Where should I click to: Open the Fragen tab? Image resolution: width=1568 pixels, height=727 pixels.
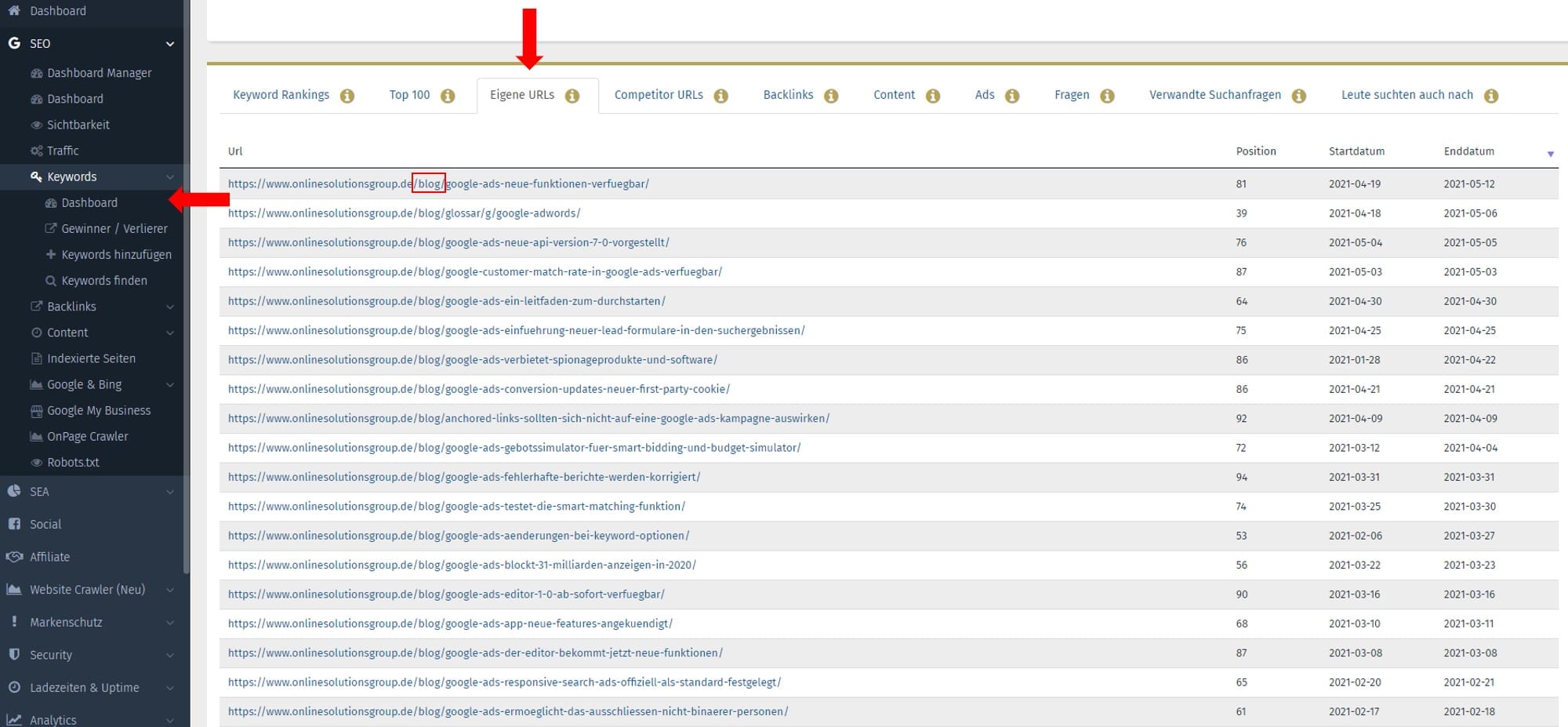tap(1072, 95)
